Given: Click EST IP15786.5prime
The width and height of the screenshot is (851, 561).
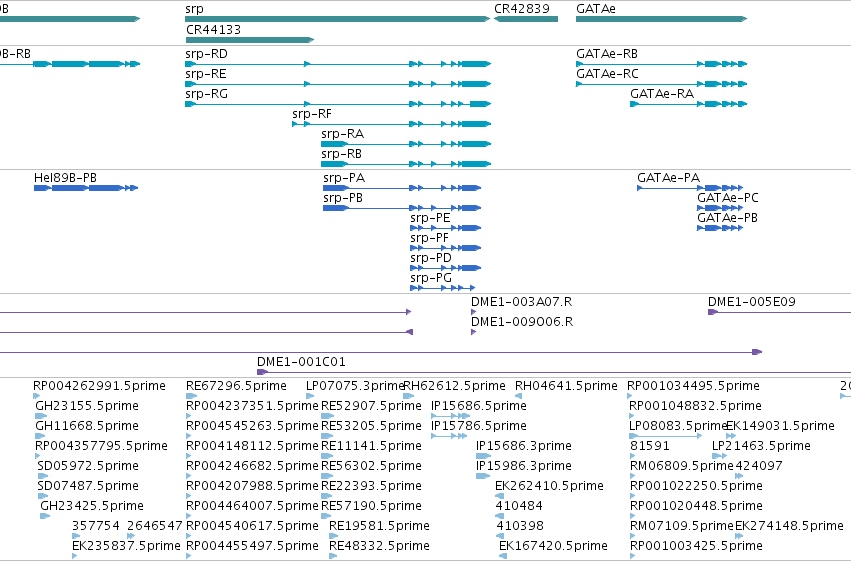Looking at the screenshot, I should coord(449,437).
